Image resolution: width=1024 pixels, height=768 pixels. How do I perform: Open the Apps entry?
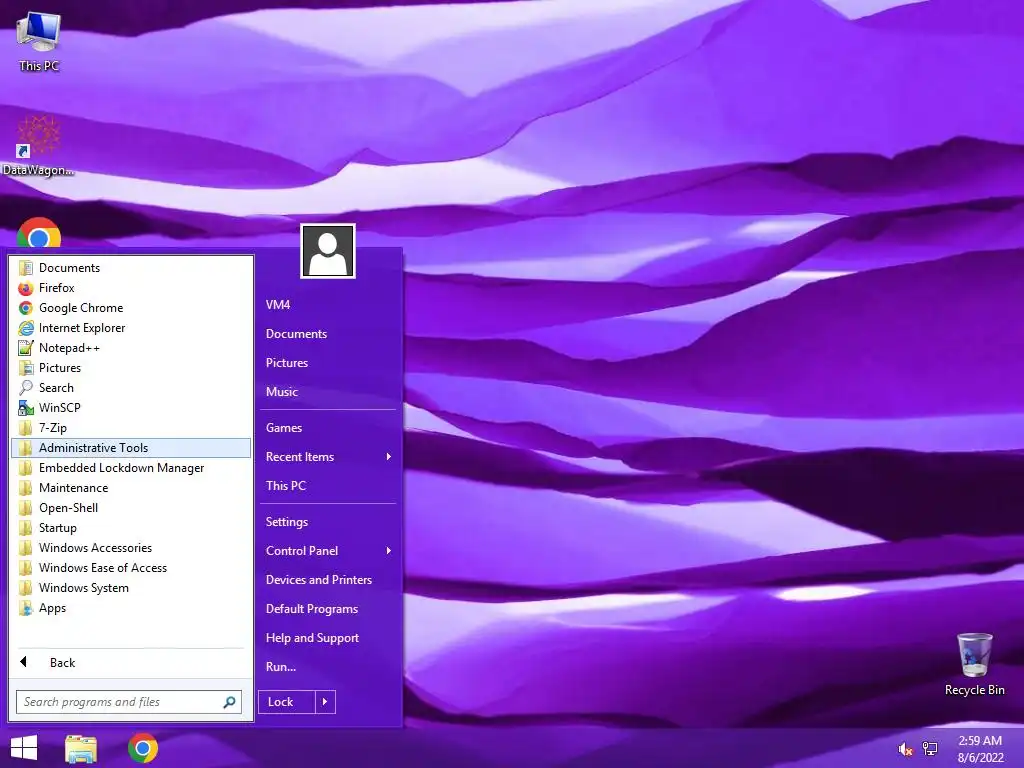(131, 608)
